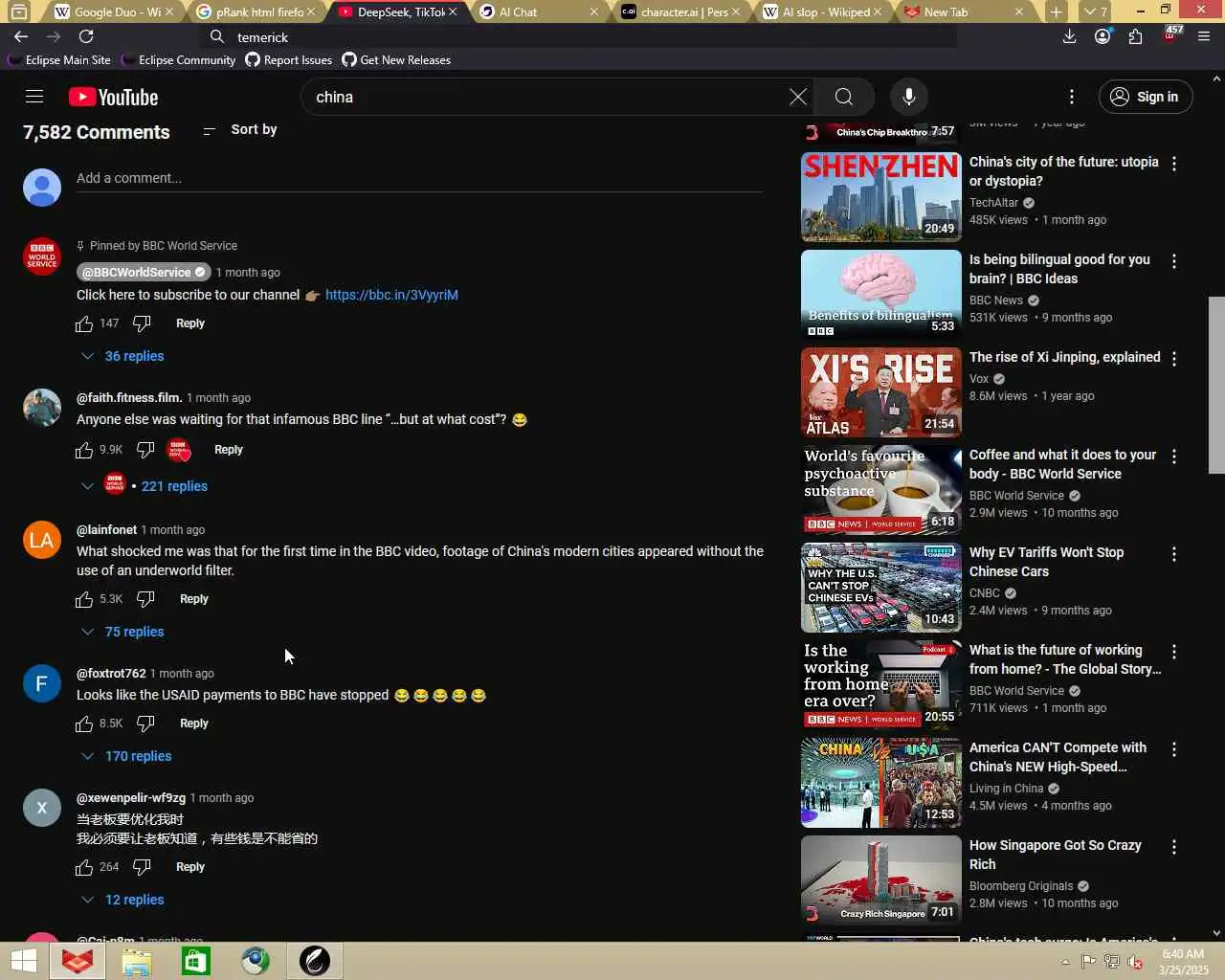Open more options for EV Tariffs video
Viewport: 1225px width, 980px height.
pos(1174,554)
